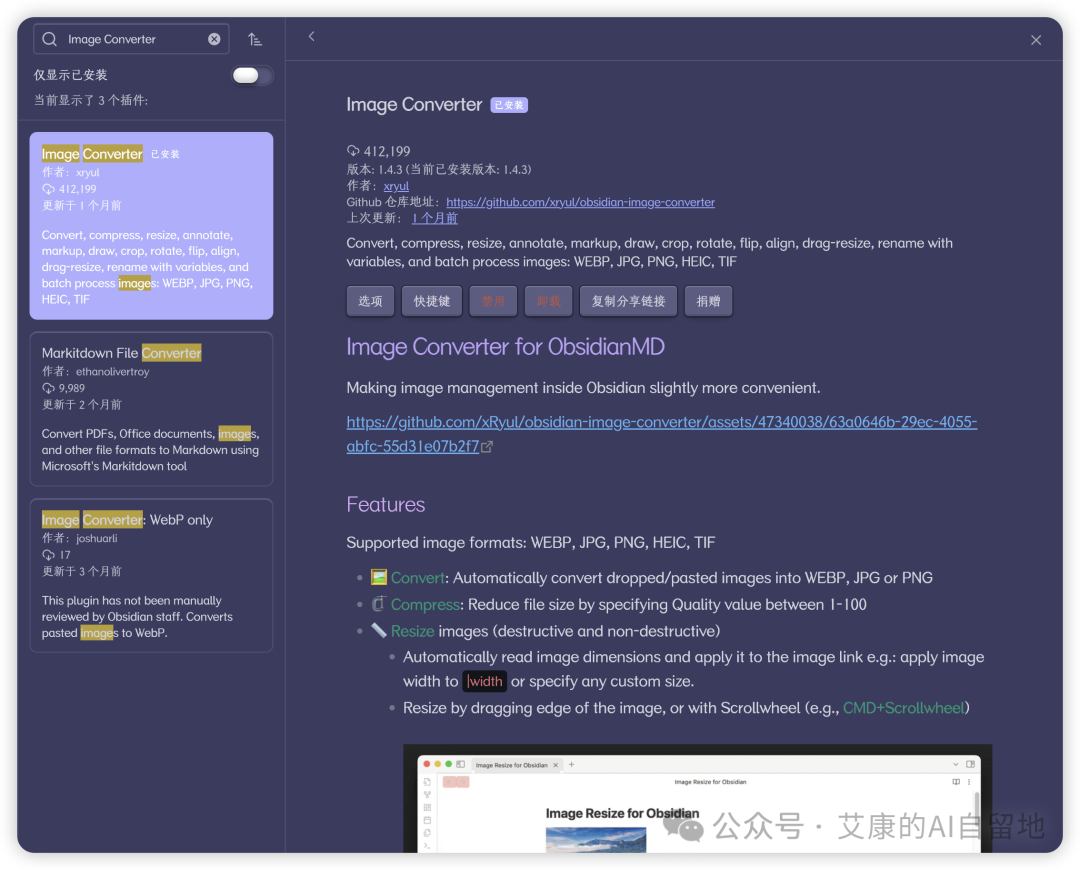Select the Image Converter plugin card
Image resolution: width=1080 pixels, height=870 pixels.
pyautogui.click(x=152, y=225)
